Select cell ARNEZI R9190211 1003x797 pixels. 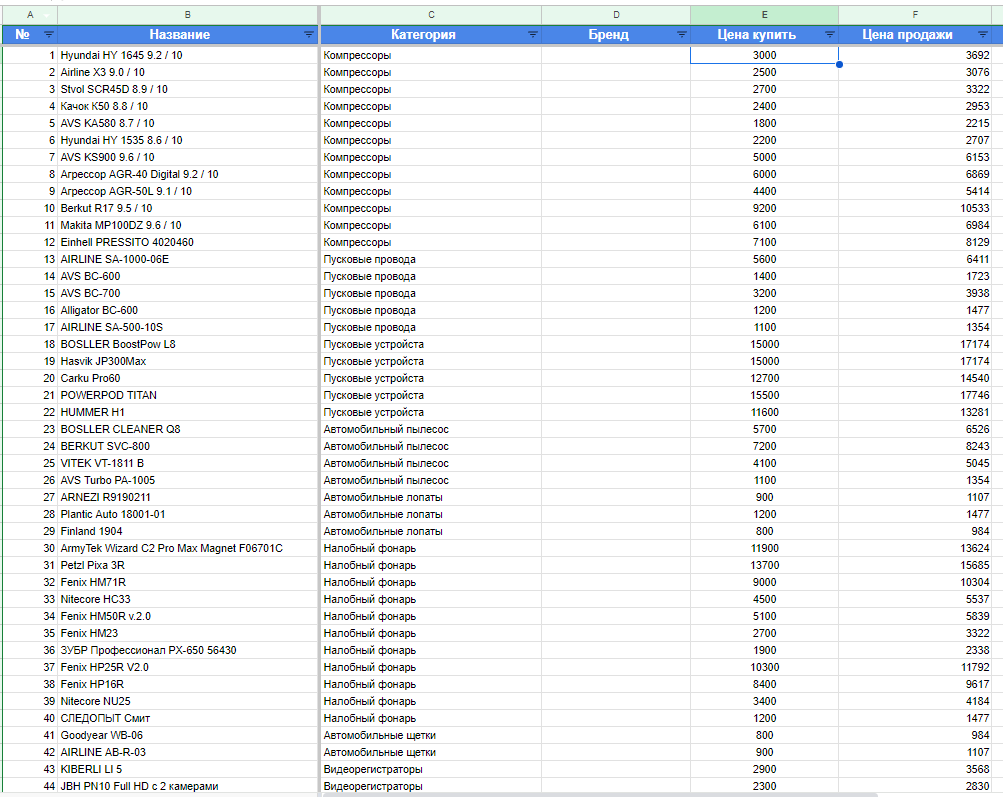click(187, 497)
